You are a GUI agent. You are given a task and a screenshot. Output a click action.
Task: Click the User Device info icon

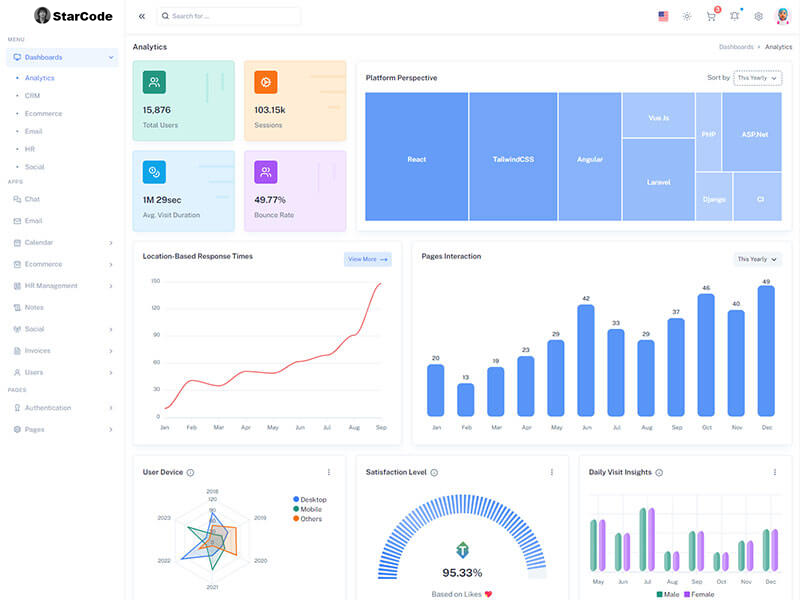click(x=190, y=472)
